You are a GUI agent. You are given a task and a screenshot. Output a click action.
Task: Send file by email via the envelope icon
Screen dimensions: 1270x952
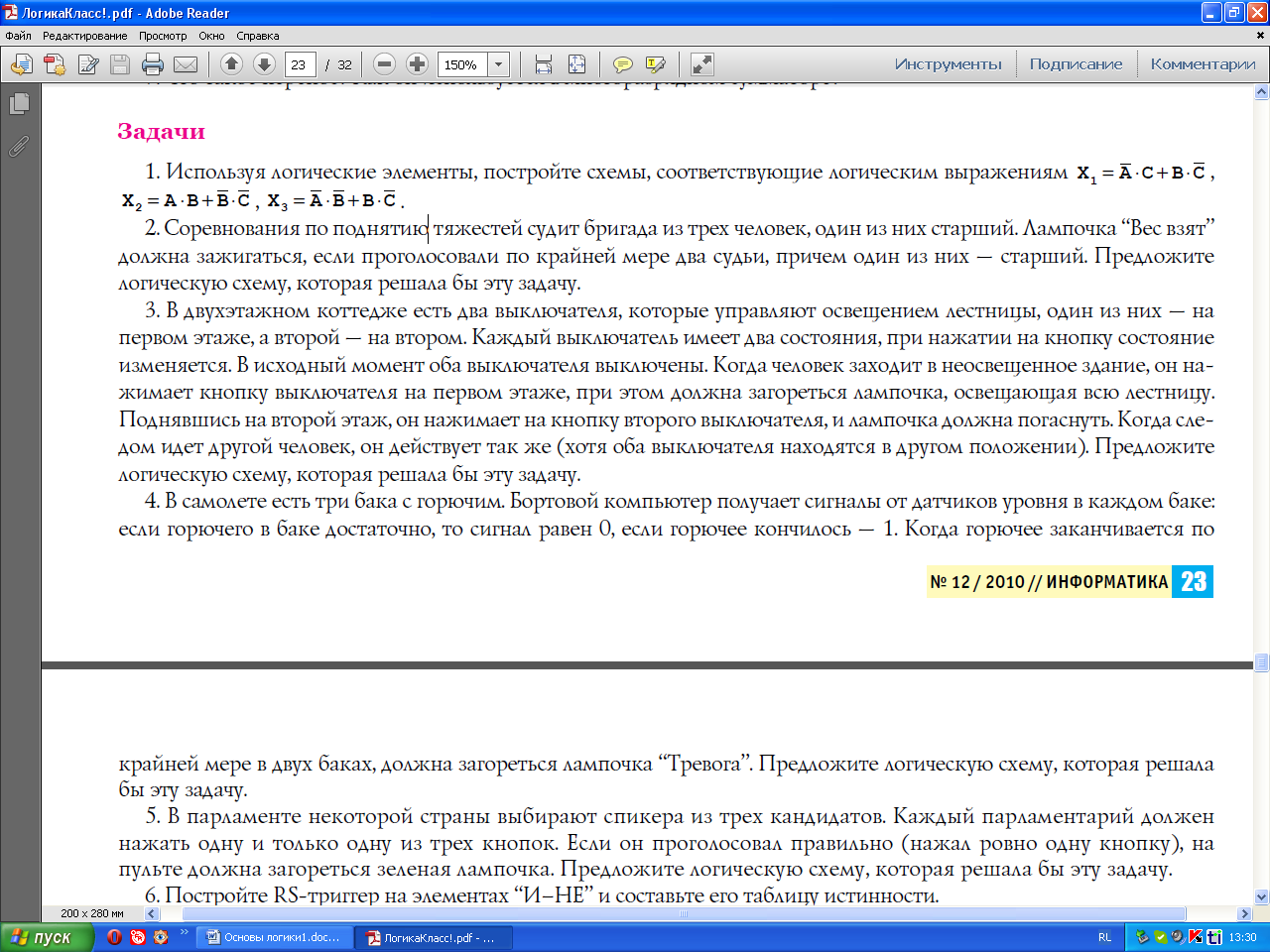[186, 64]
